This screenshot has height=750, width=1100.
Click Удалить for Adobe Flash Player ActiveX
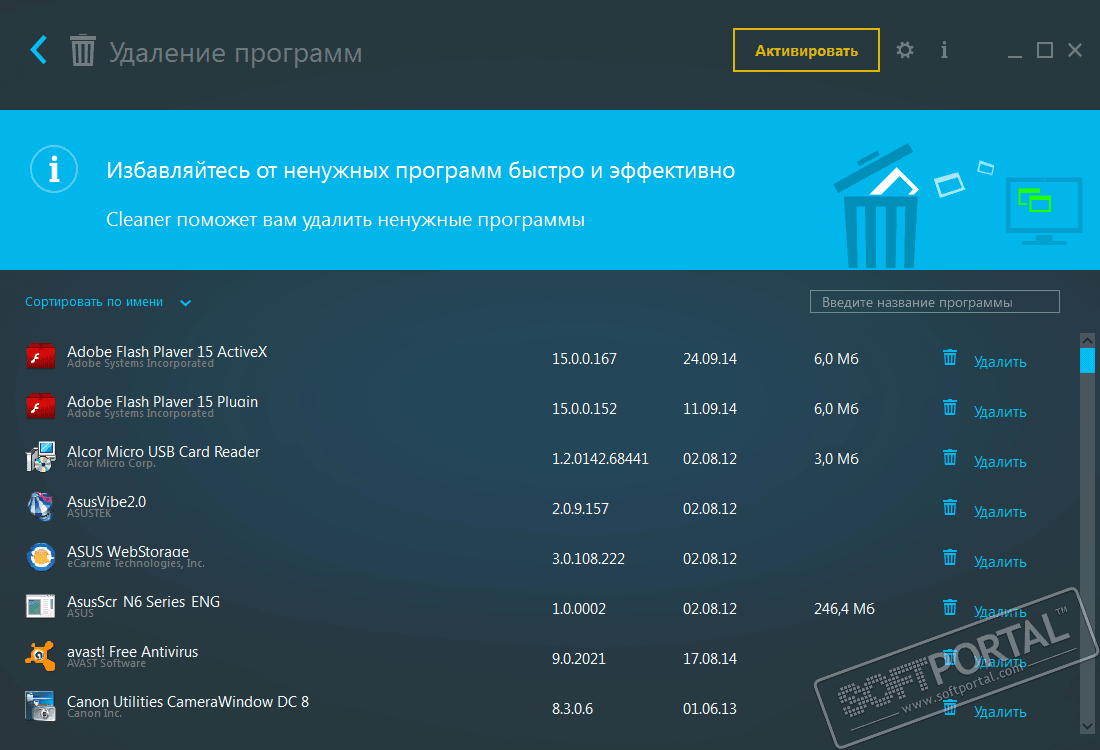point(1000,362)
